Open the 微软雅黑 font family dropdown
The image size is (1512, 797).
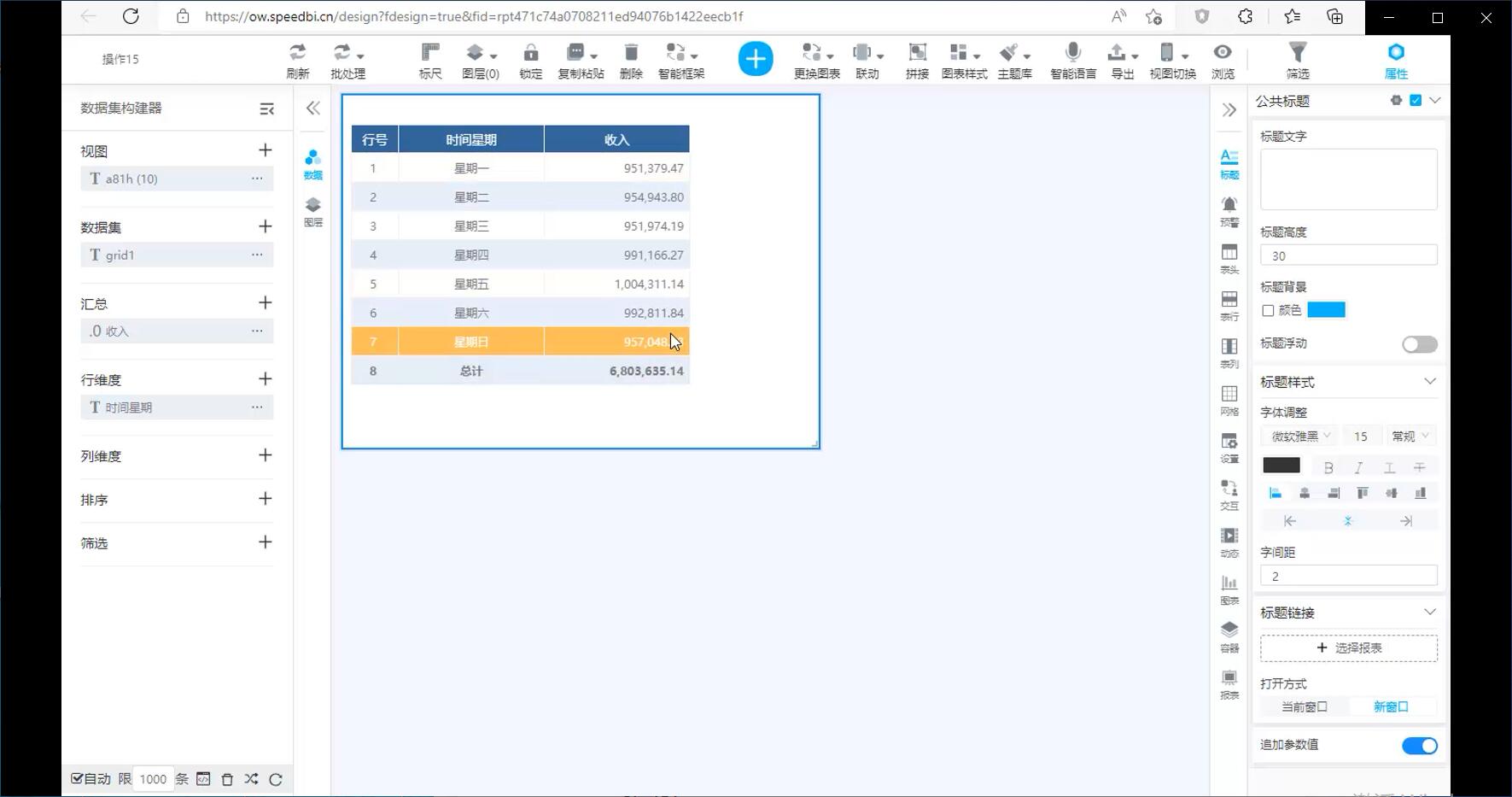(x=1300, y=437)
